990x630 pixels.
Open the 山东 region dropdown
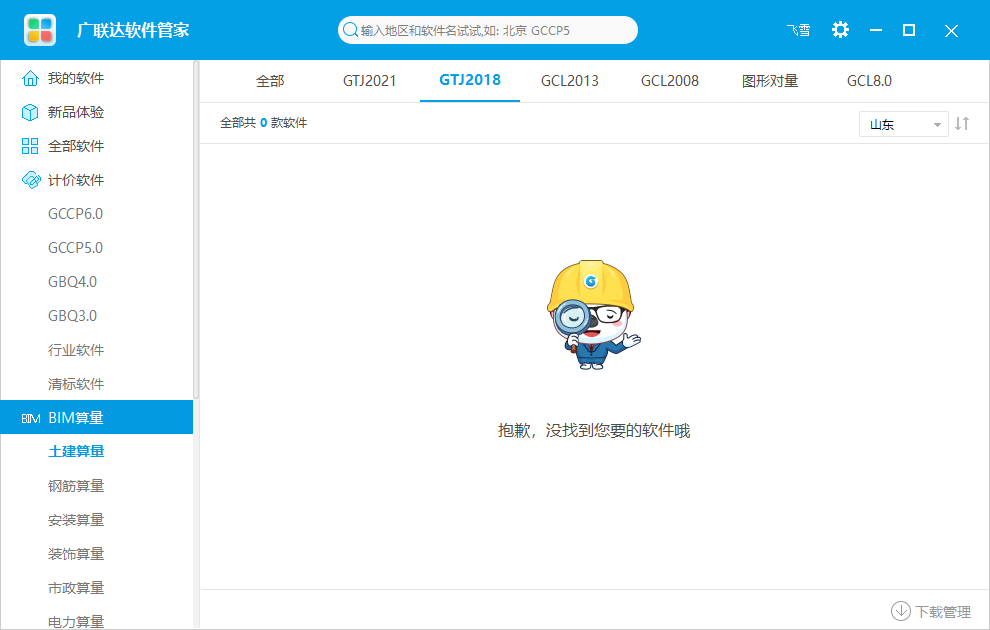click(x=904, y=124)
